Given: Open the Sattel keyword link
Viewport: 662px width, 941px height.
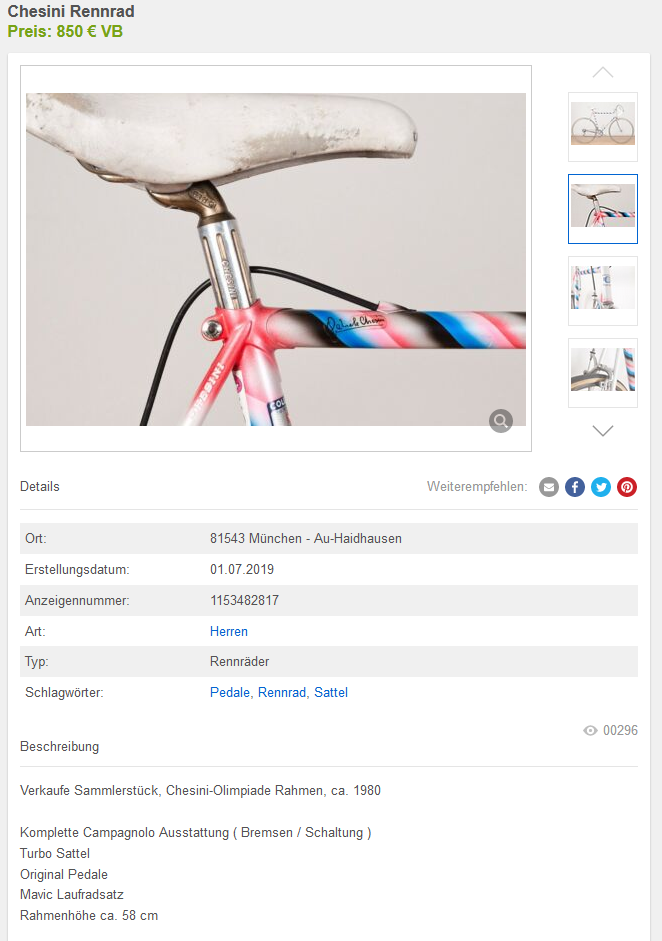Looking at the screenshot, I should 331,693.
